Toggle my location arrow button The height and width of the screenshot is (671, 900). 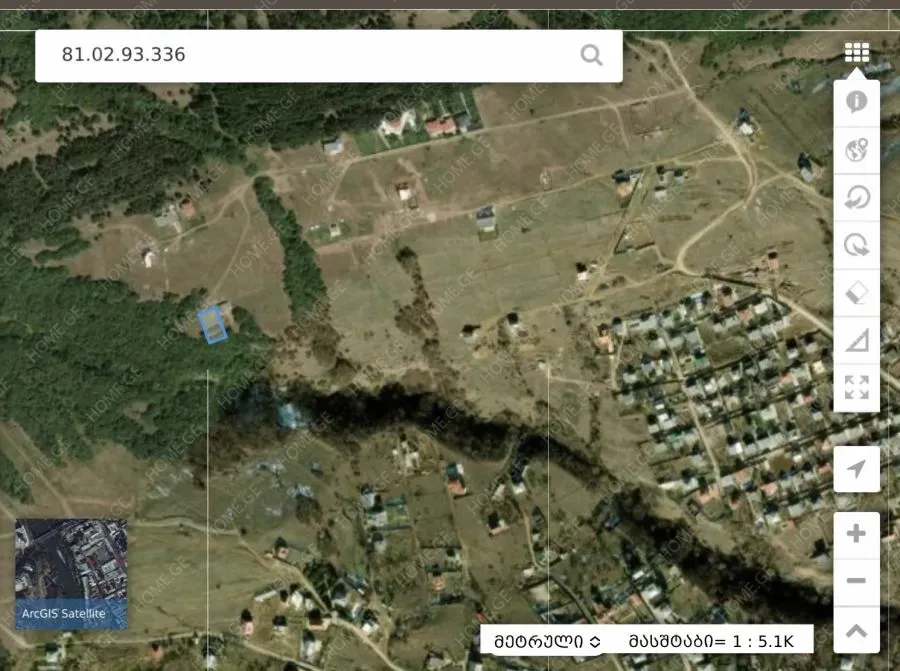coord(856,469)
